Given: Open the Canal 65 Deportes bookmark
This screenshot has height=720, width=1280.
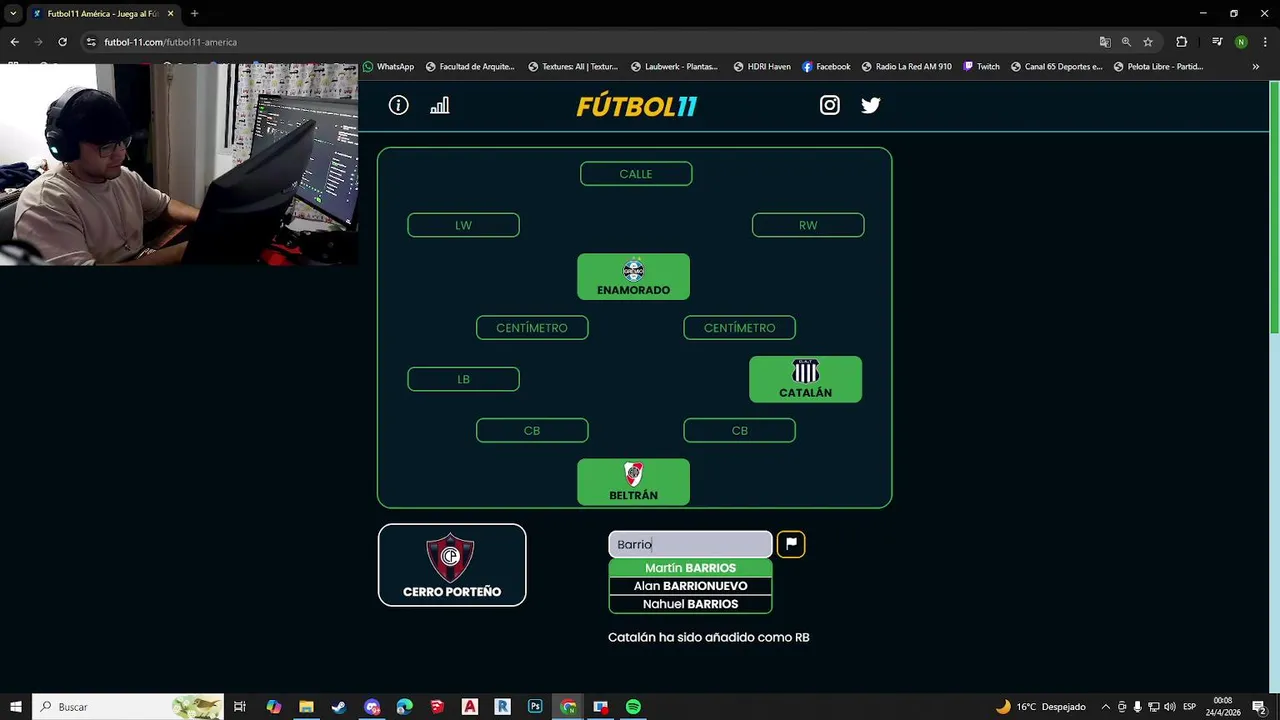Looking at the screenshot, I should [x=1056, y=67].
